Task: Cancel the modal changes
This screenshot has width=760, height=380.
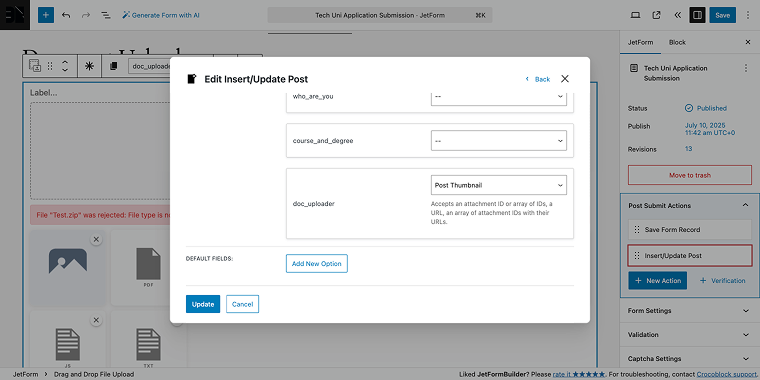Action: click(242, 304)
